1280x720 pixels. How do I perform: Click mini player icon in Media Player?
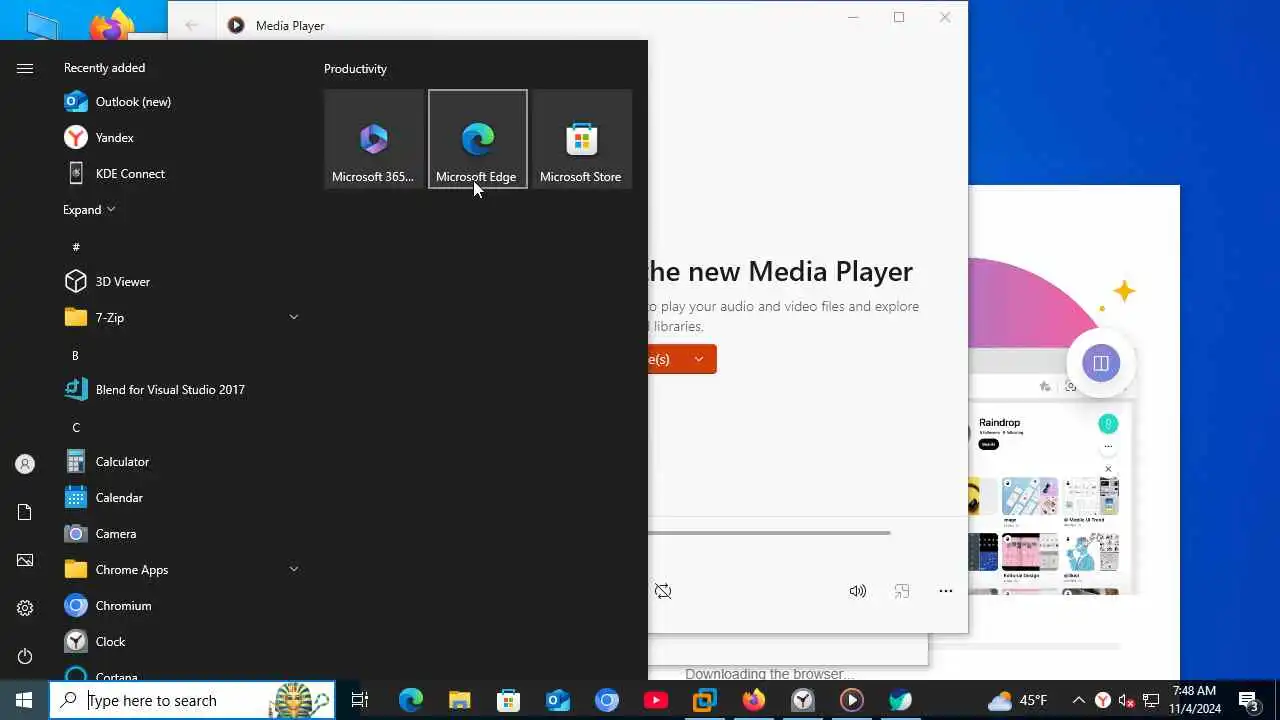click(902, 591)
